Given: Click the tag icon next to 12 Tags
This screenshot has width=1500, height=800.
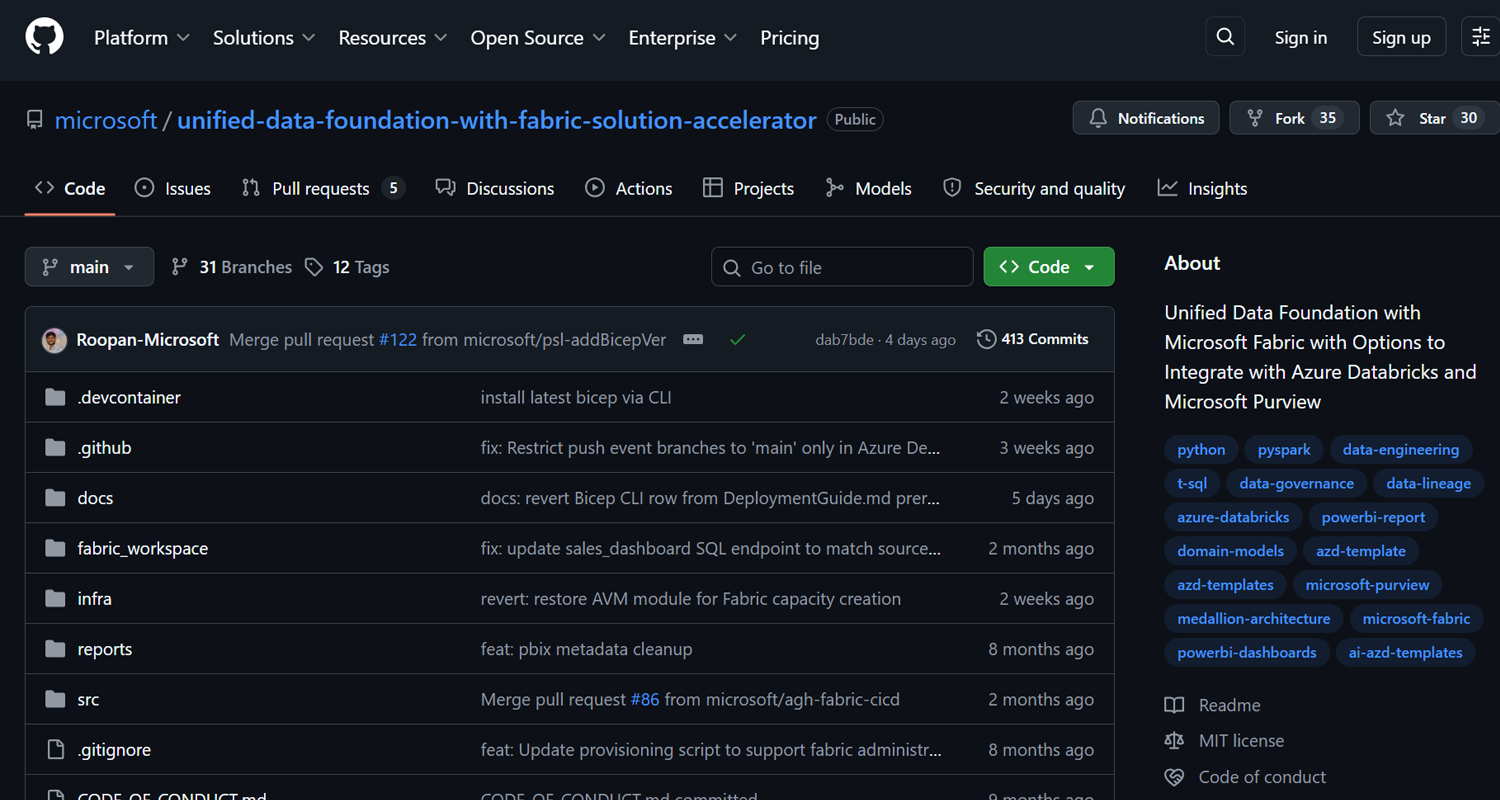Looking at the screenshot, I should (x=314, y=267).
